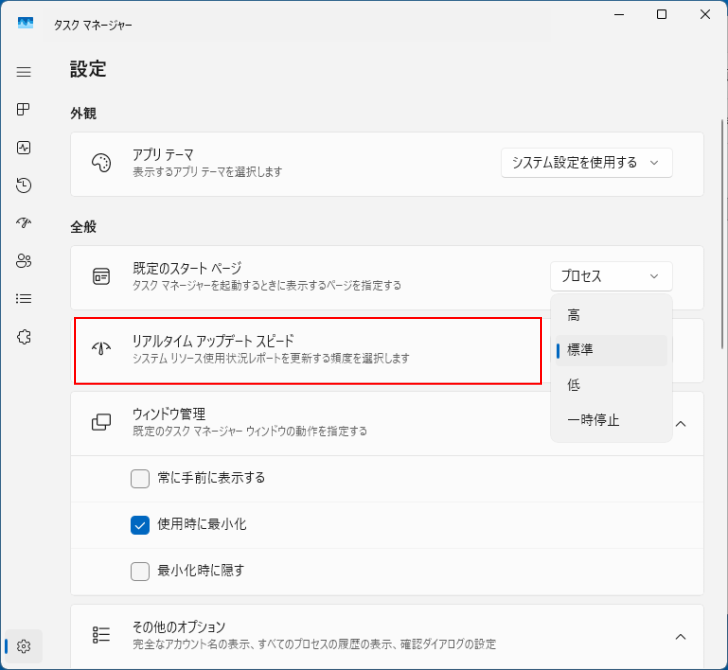Image resolution: width=728 pixels, height=670 pixels.
Task: Enable 常に手前に表示する checkbox
Action: point(140,478)
